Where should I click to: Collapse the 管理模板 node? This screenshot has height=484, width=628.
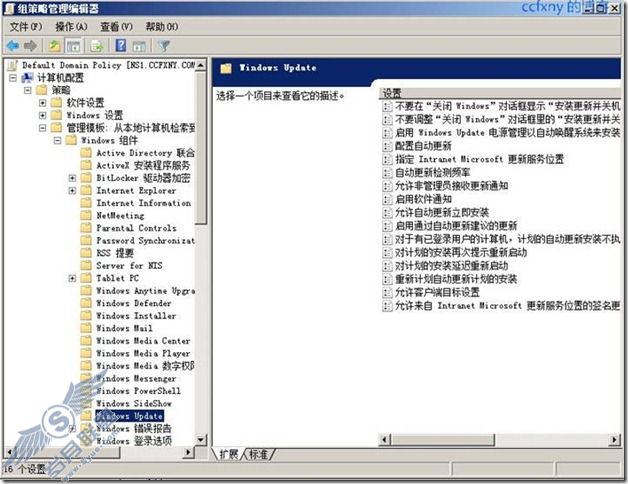[x=42, y=128]
